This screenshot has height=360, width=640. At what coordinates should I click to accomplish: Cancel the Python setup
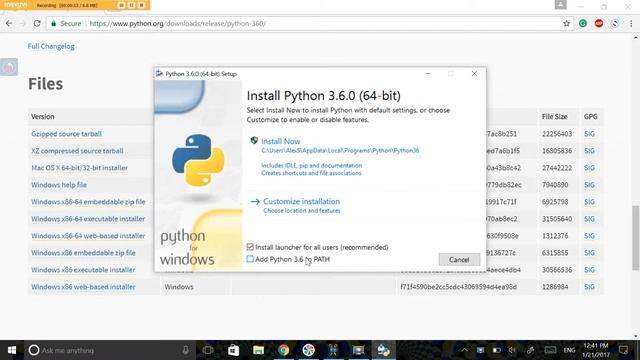(459, 260)
